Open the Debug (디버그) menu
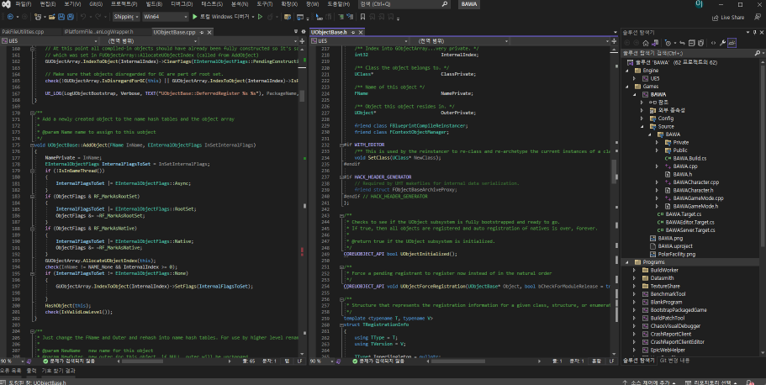 coord(182,4)
